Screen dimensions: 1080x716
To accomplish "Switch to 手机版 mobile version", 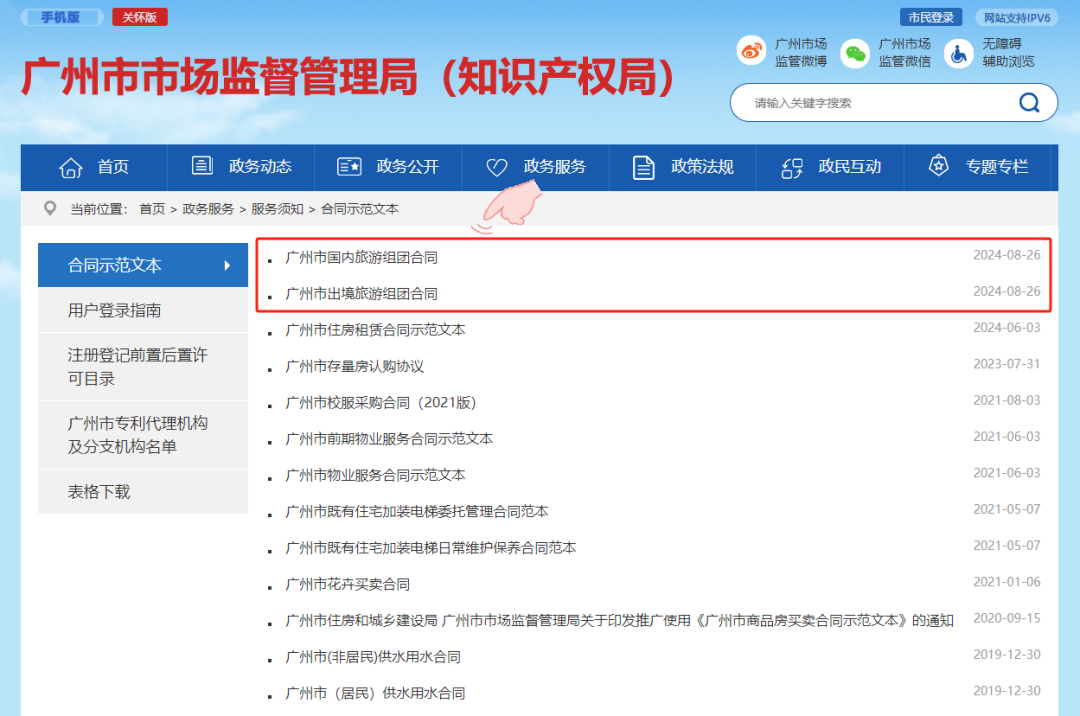I will coord(61,17).
